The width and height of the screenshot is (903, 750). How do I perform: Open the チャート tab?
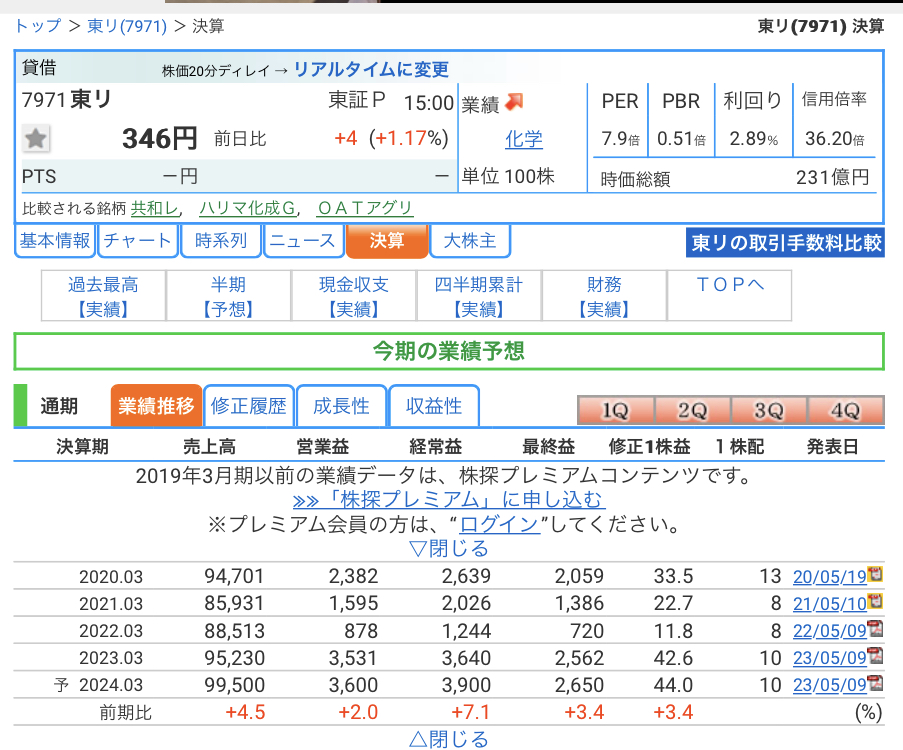pos(138,241)
